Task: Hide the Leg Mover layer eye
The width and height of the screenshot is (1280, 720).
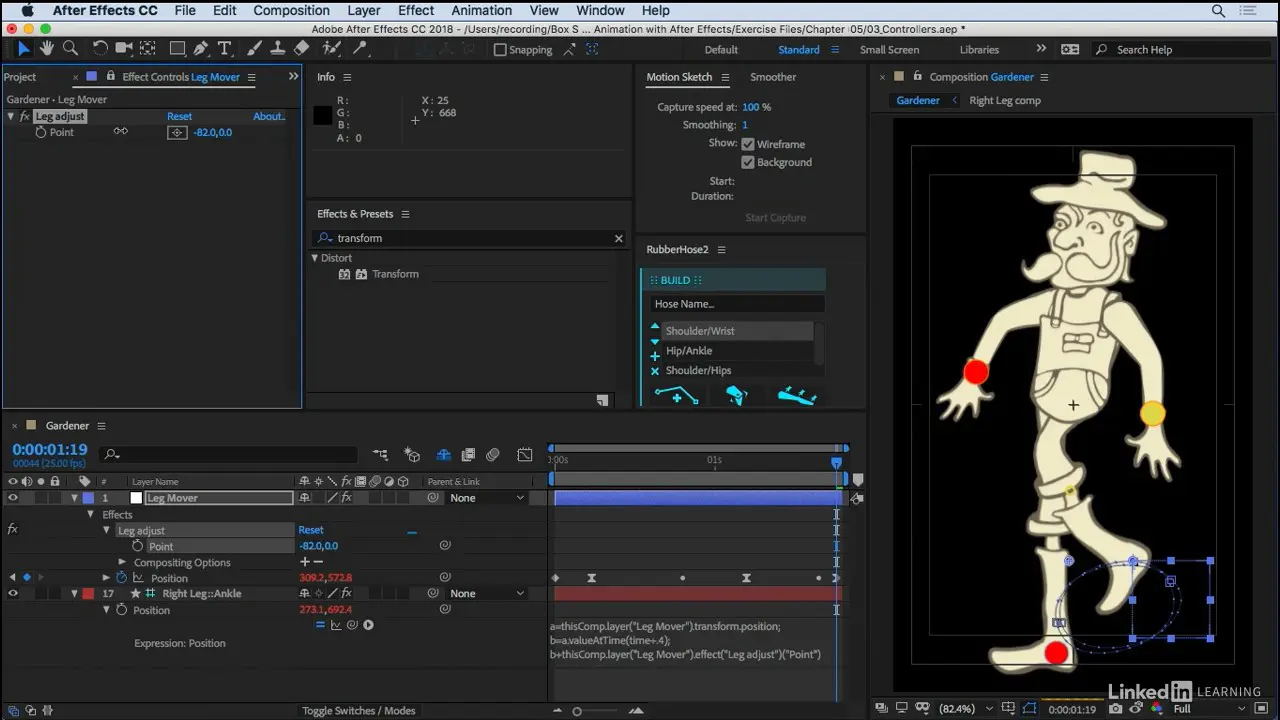Action: tap(13, 498)
